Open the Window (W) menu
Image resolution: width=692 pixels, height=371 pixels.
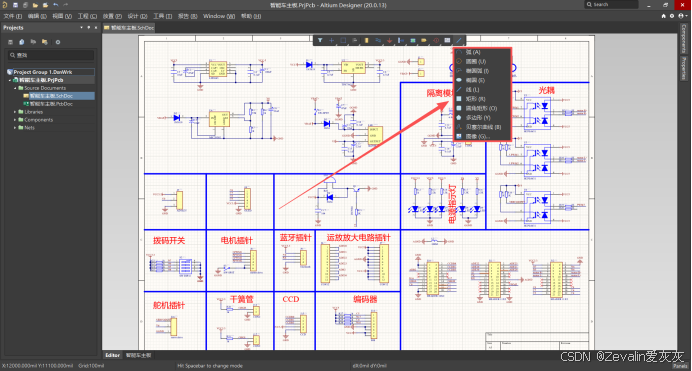click(x=219, y=16)
